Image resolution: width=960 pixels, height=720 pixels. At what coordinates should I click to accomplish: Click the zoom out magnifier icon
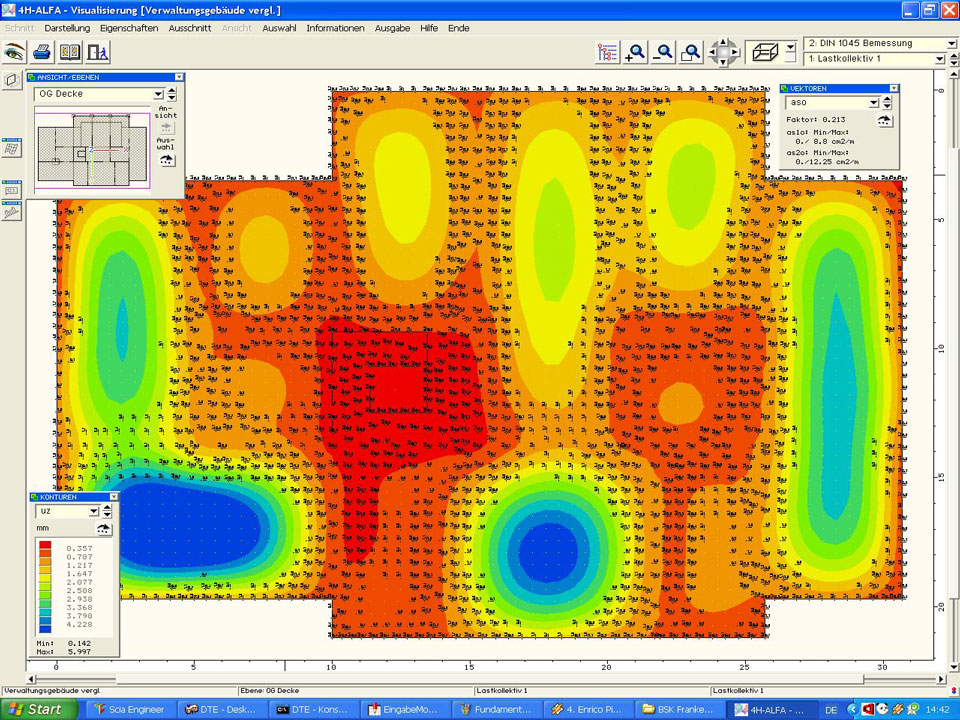(x=662, y=52)
